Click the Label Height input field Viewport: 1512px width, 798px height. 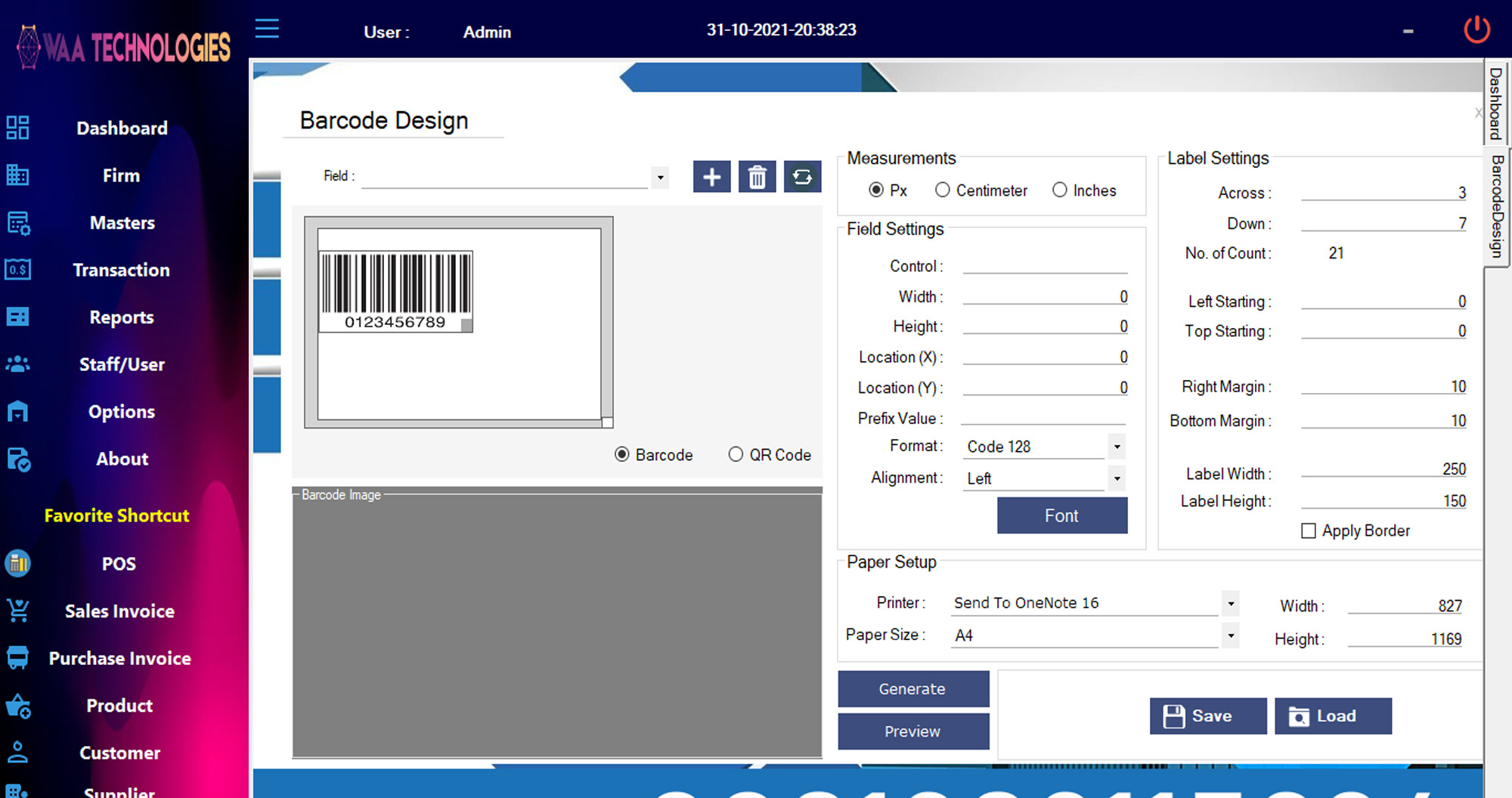tap(1383, 501)
